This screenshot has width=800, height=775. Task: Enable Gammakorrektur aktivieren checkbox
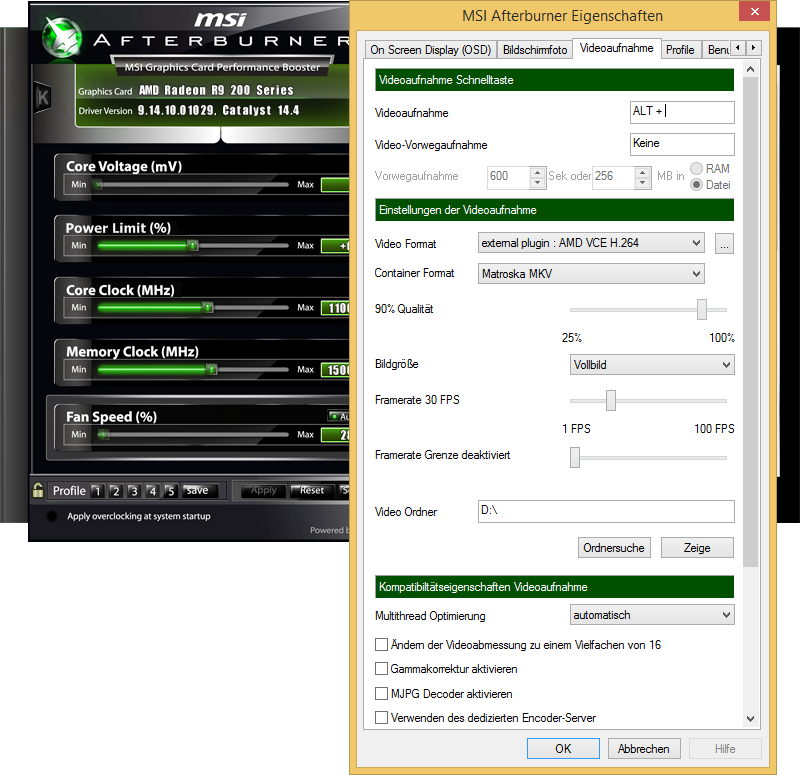tap(381, 669)
